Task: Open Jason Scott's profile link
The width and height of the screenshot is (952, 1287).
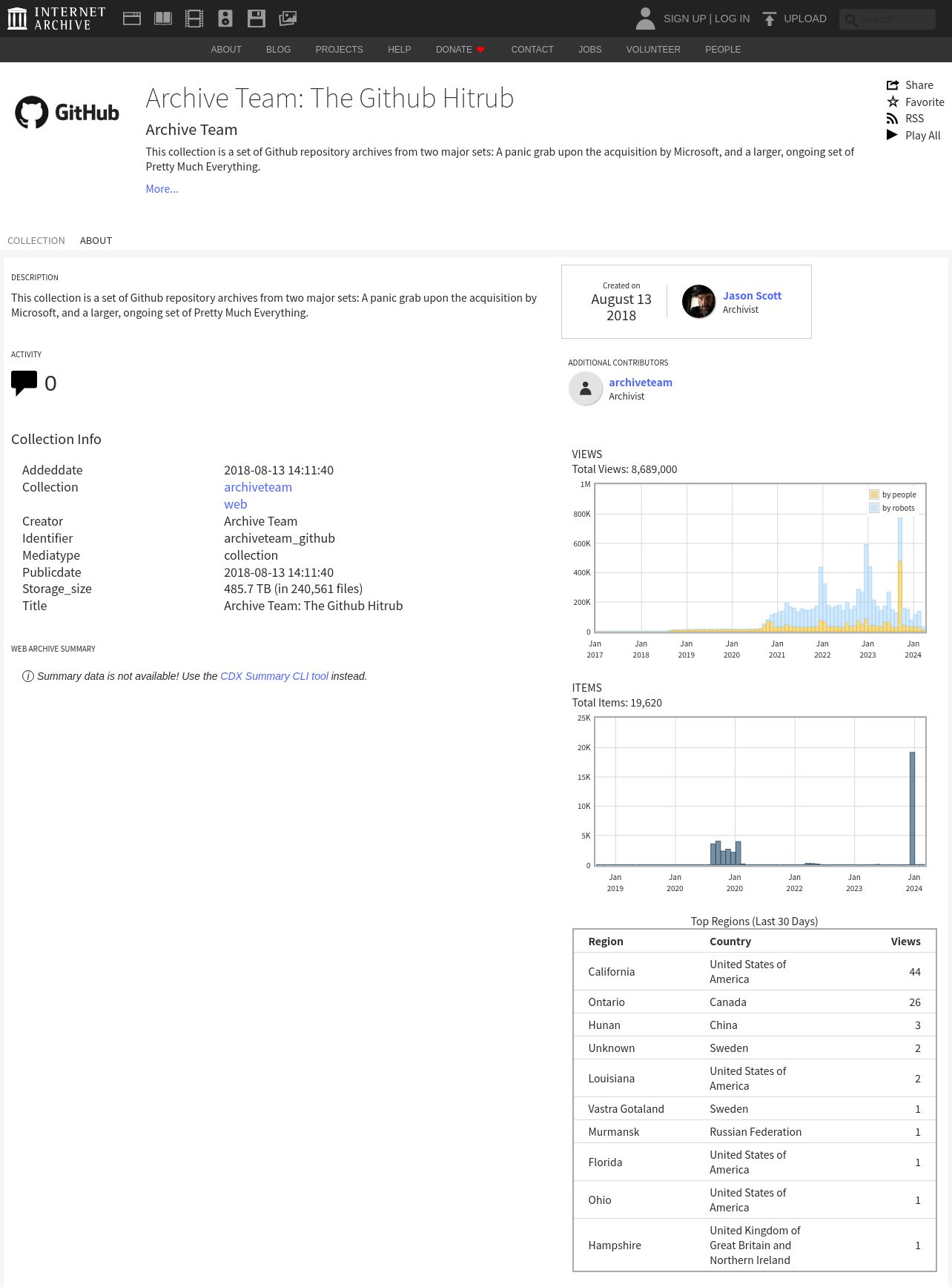Action: tap(753, 296)
